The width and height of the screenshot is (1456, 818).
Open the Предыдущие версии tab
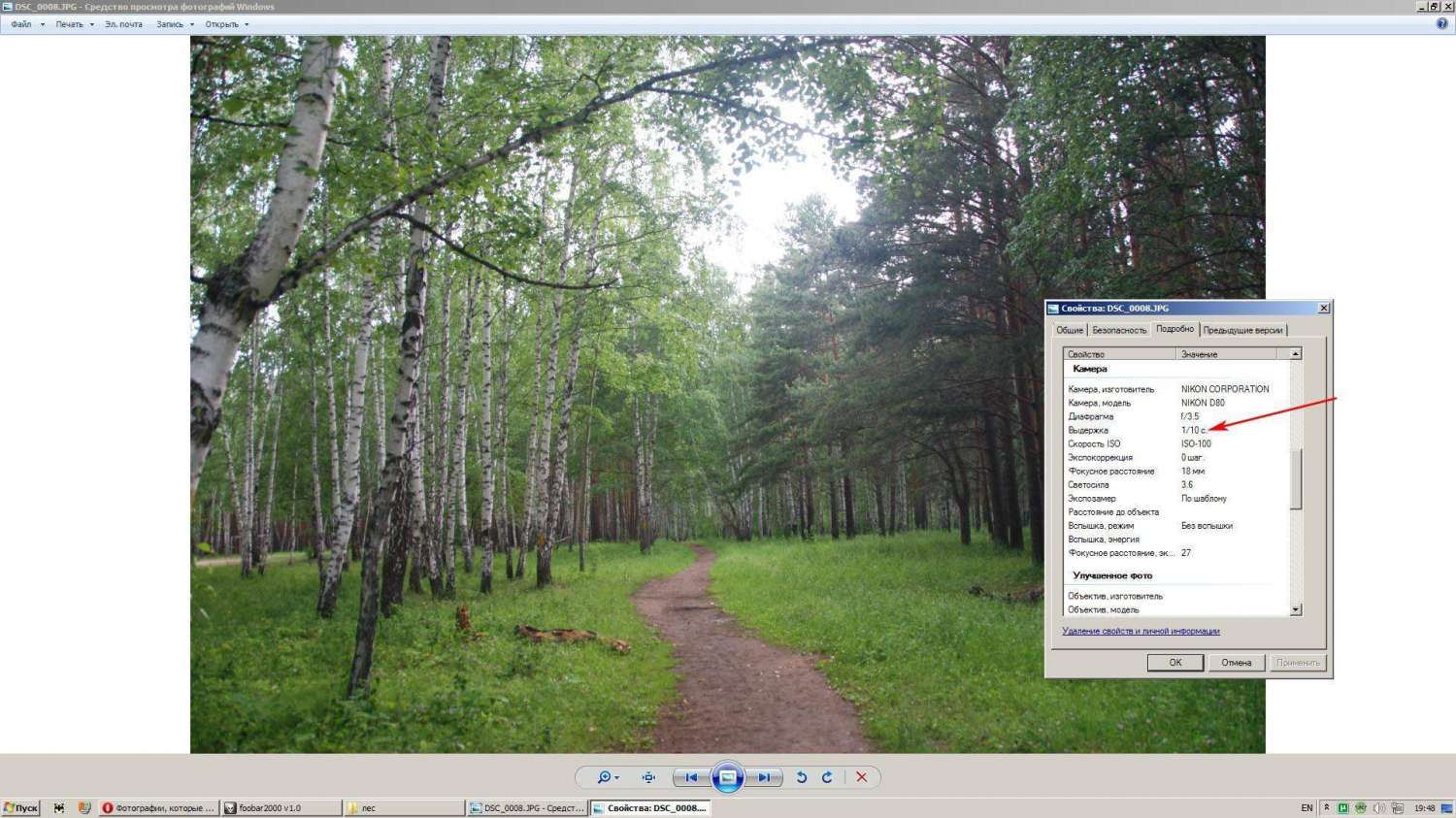pyautogui.click(x=1242, y=330)
